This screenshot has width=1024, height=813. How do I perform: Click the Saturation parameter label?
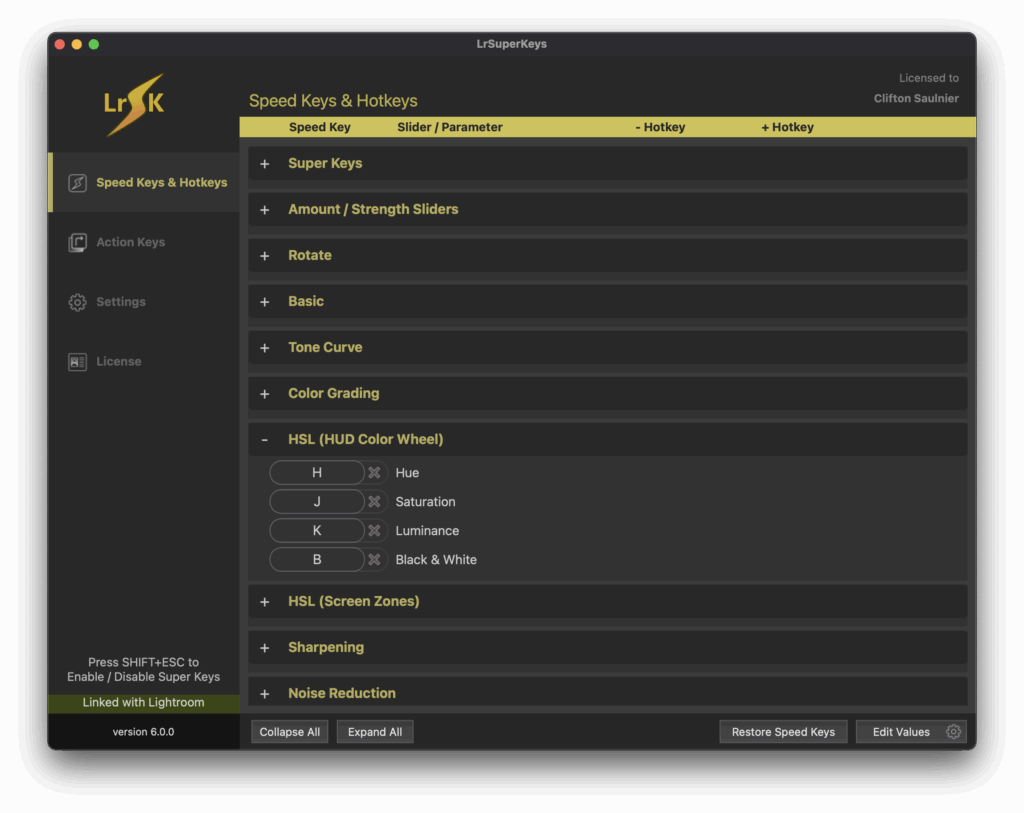[426, 502]
